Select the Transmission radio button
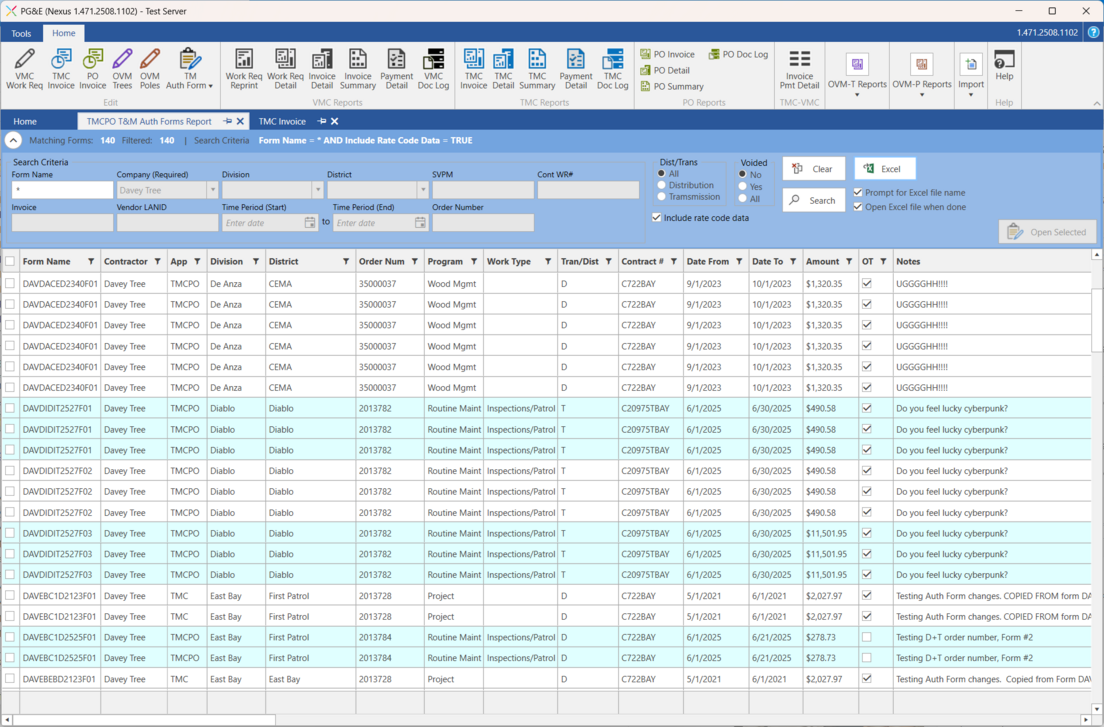The width and height of the screenshot is (1104, 727). pyautogui.click(x=662, y=197)
